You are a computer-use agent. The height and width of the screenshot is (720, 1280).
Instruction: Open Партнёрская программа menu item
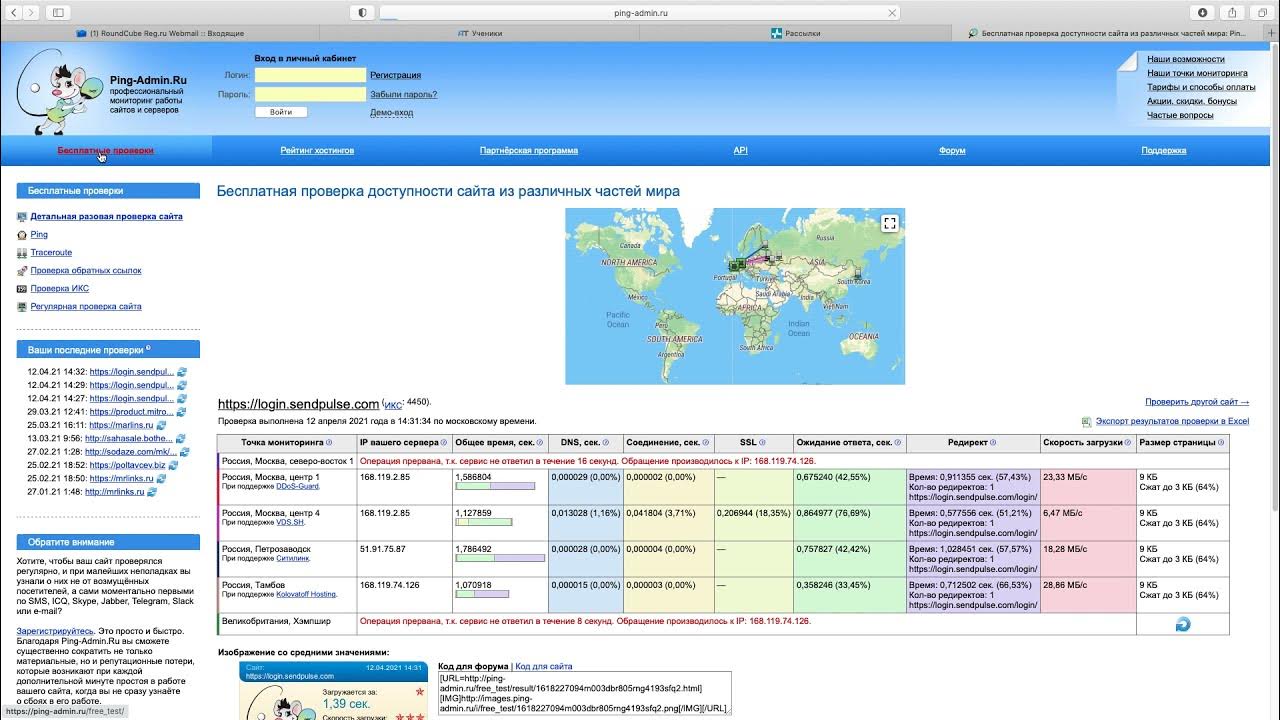(x=529, y=150)
